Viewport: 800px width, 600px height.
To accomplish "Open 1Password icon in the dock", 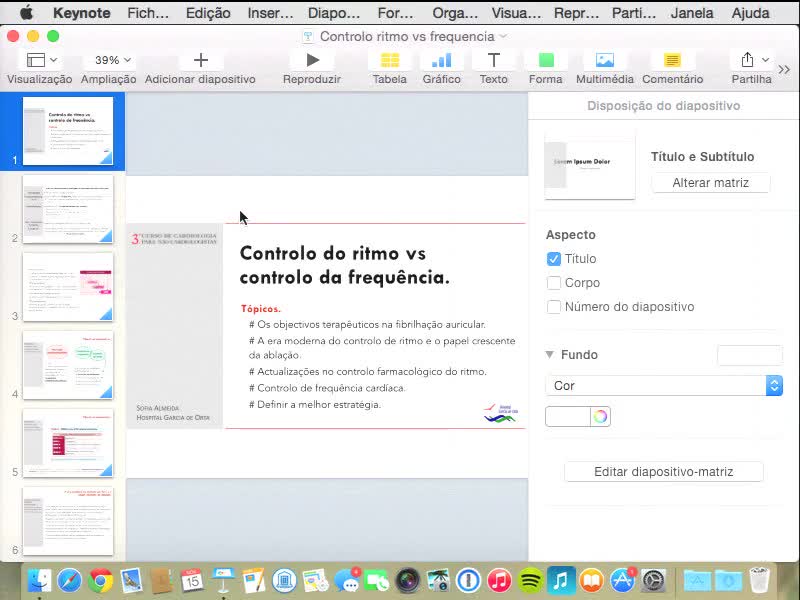I will [469, 580].
